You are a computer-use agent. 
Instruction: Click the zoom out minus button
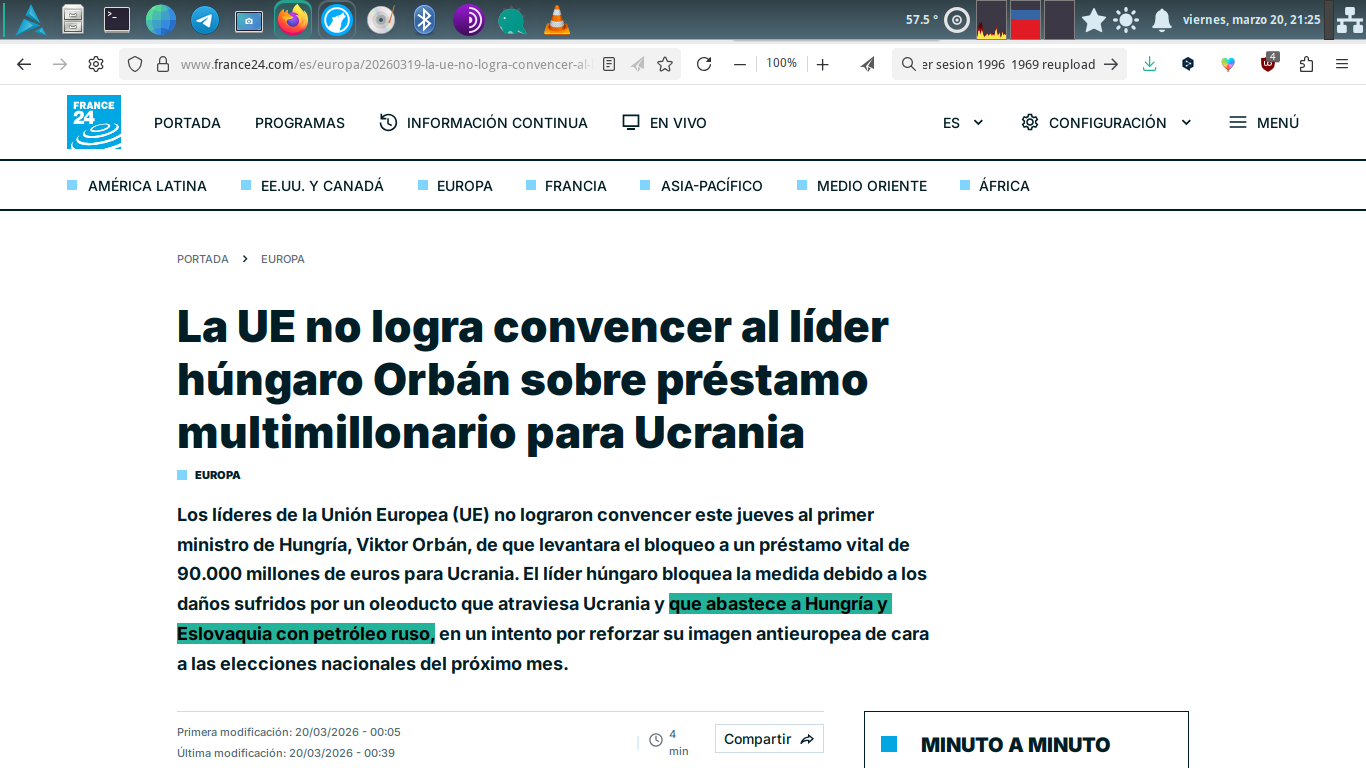tap(740, 64)
